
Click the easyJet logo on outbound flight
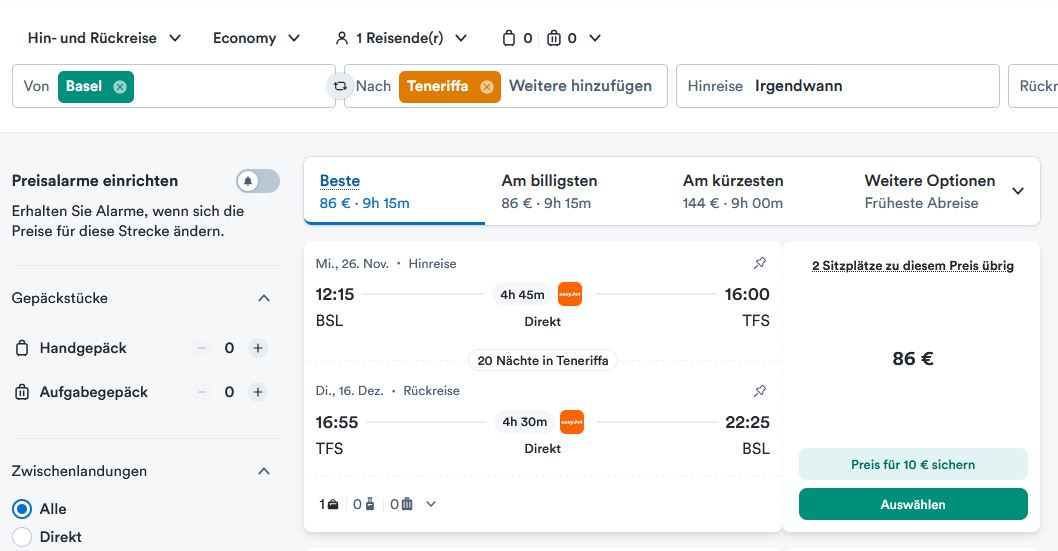tap(570, 294)
